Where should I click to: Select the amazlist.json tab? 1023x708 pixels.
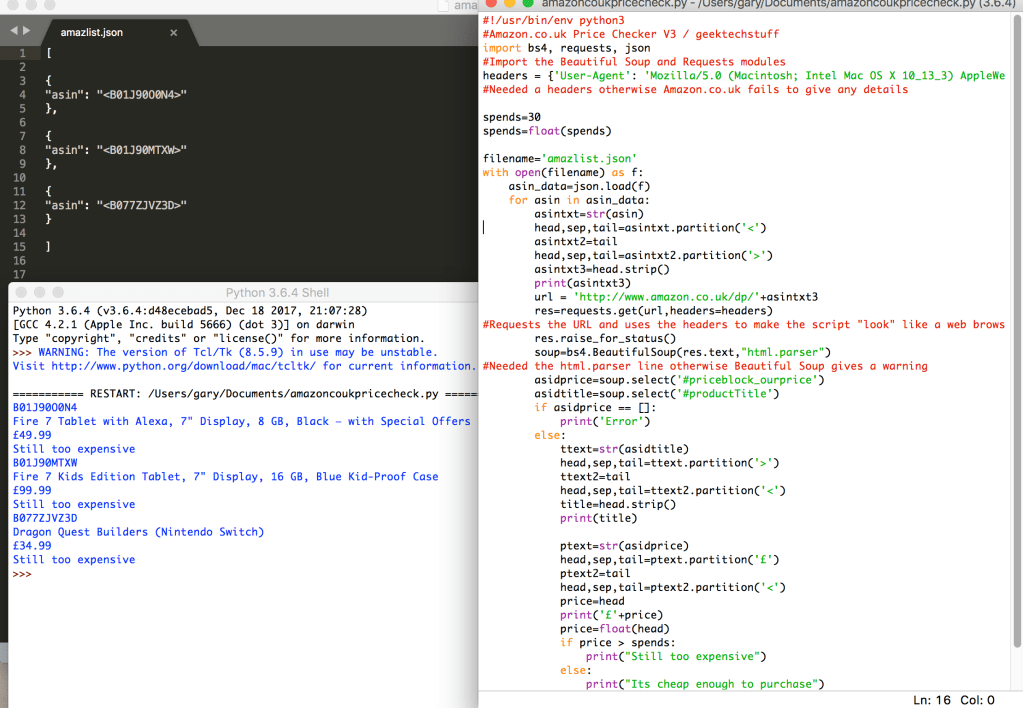click(92, 33)
